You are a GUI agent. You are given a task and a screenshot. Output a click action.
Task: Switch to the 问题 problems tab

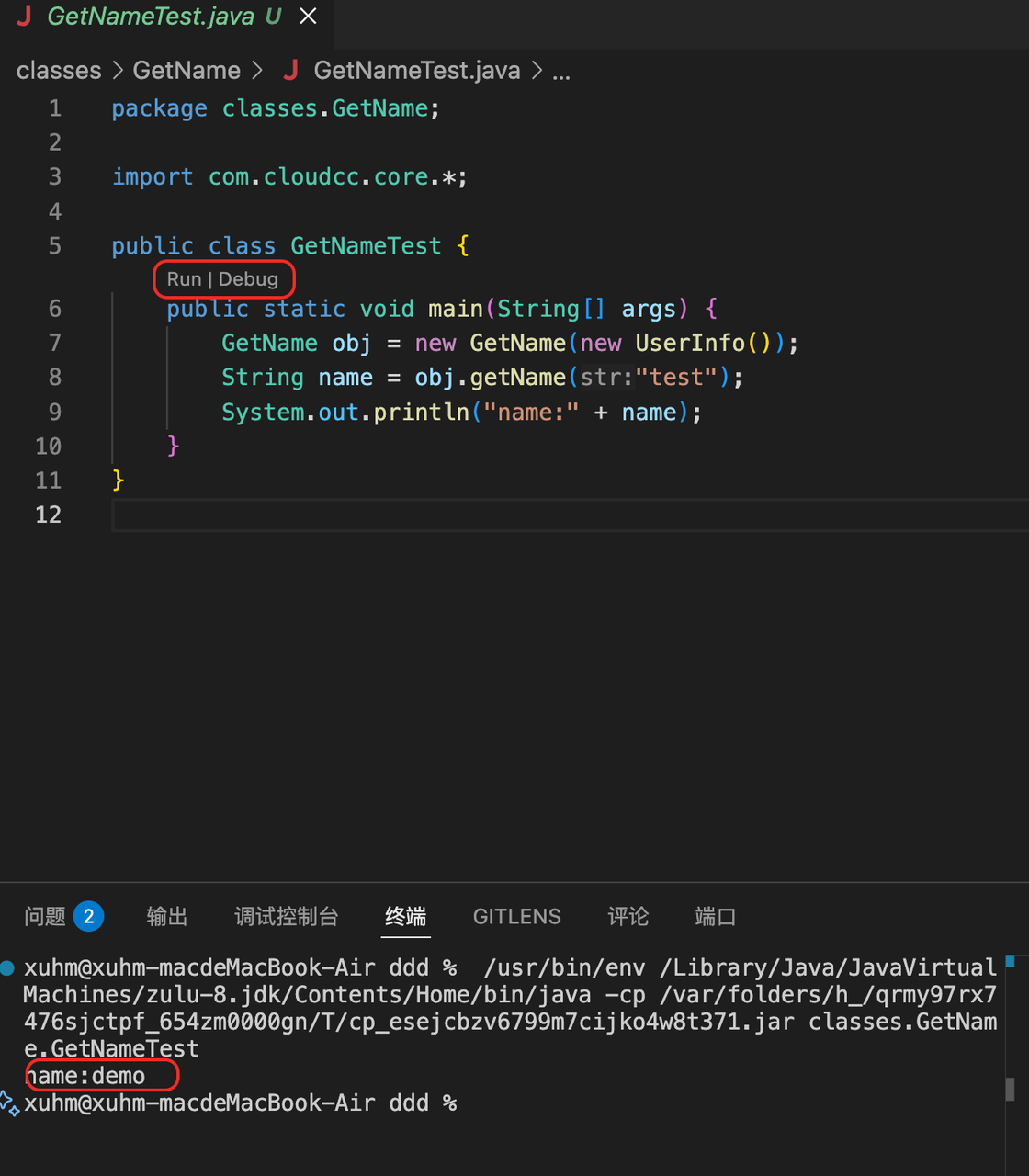(x=45, y=916)
